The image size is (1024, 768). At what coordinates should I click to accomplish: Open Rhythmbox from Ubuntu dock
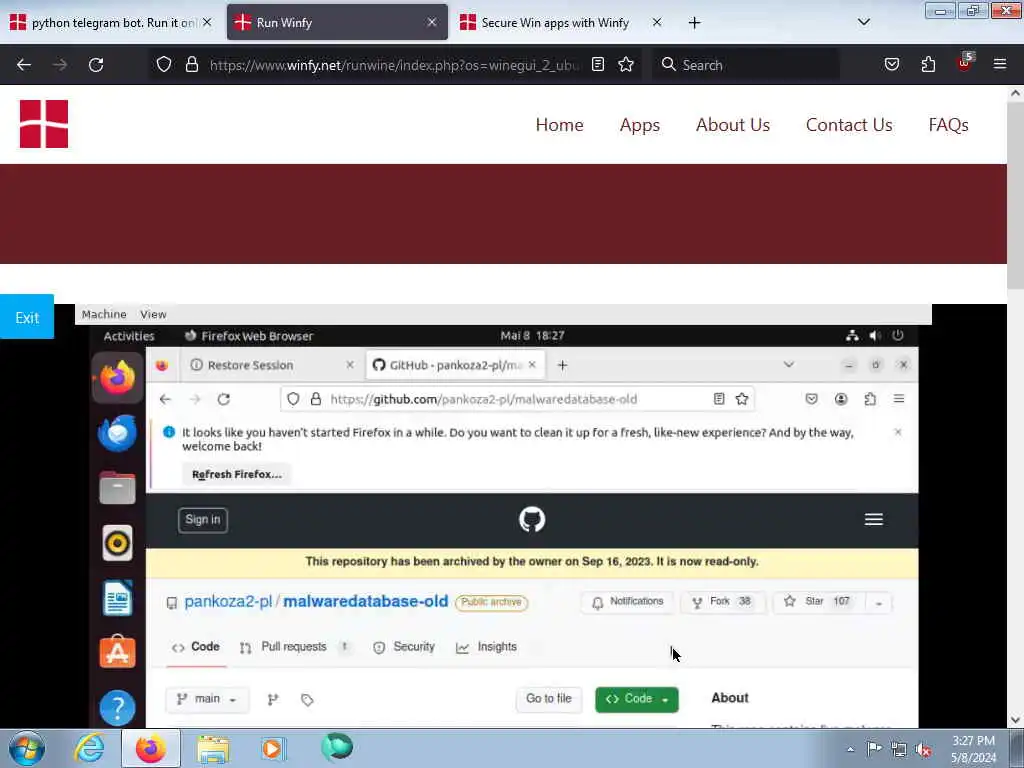(118, 543)
